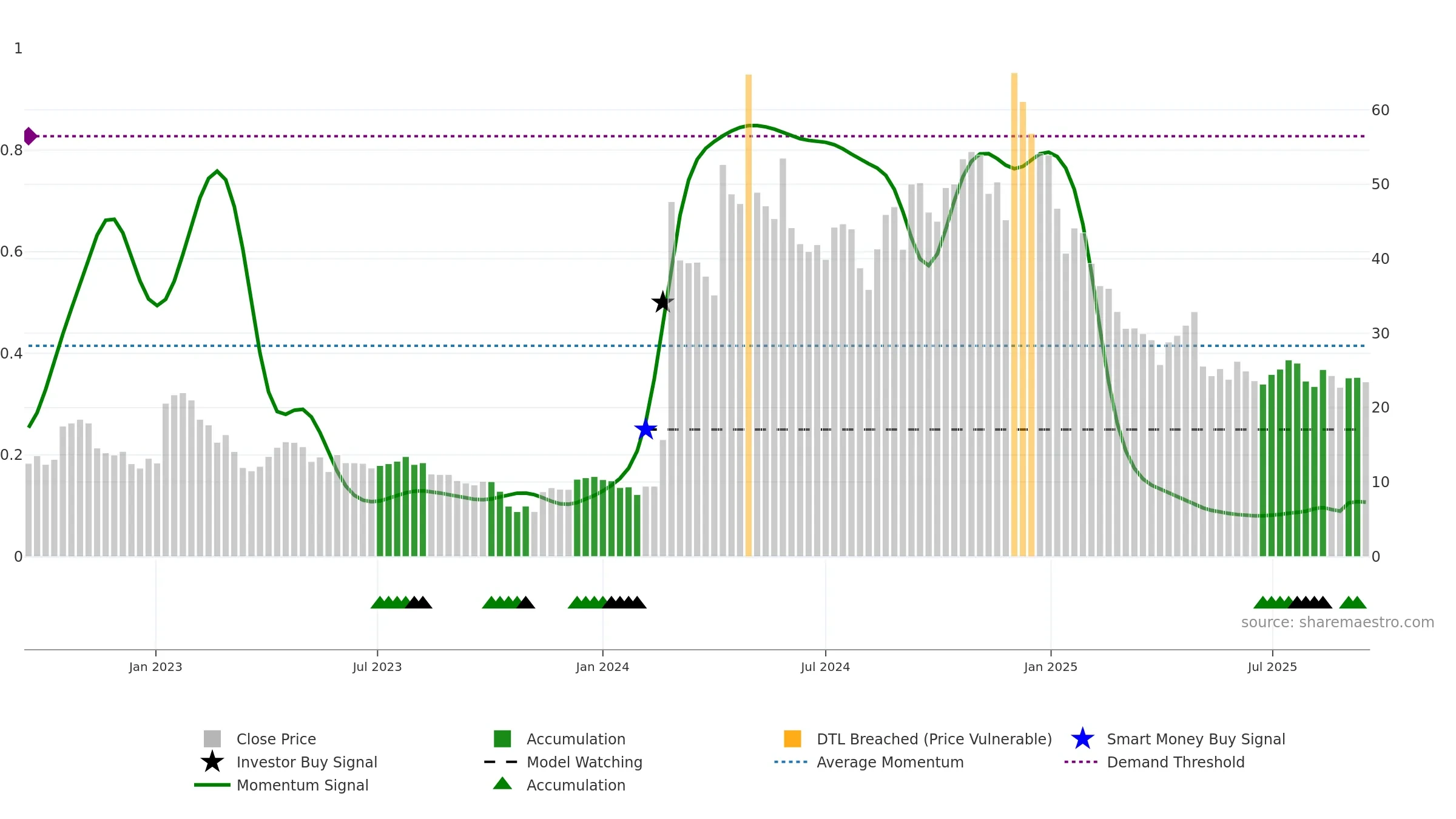Toggle the Model Watching legend entry
1456x819 pixels.
click(x=563, y=762)
